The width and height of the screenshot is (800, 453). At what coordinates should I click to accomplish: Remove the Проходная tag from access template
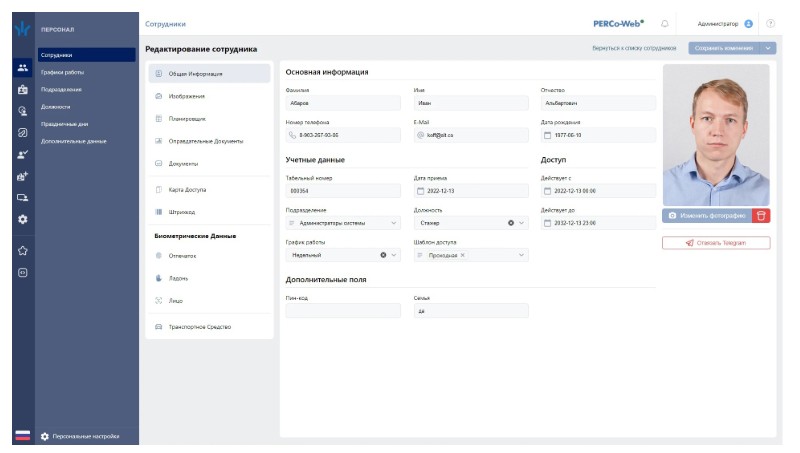(462, 255)
